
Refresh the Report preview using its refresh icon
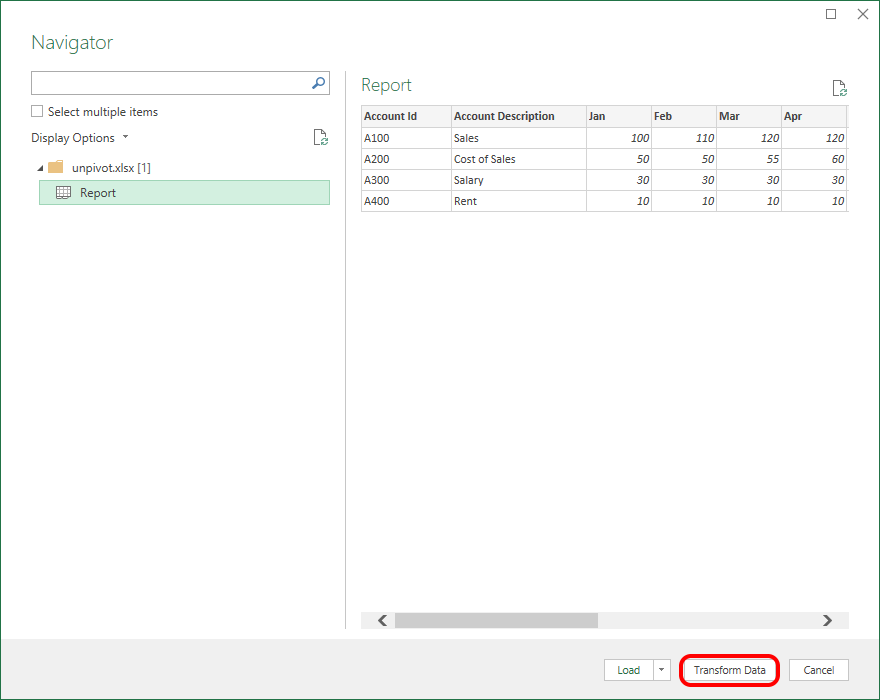coord(840,88)
